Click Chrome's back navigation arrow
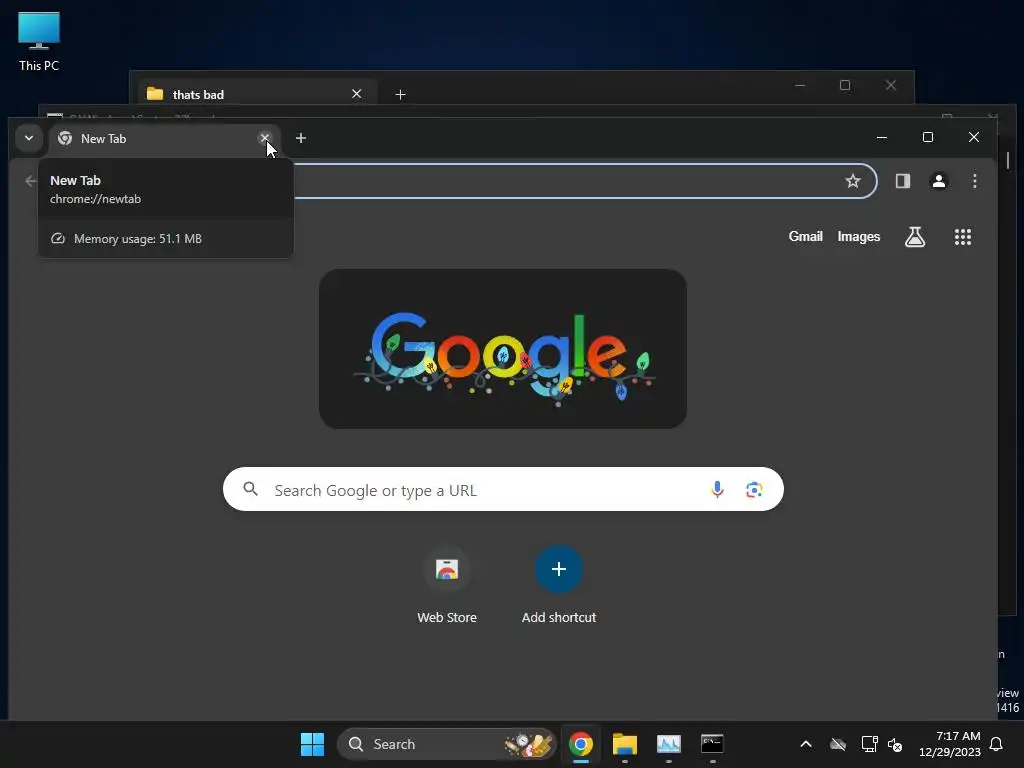The height and width of the screenshot is (768, 1024). click(30, 181)
